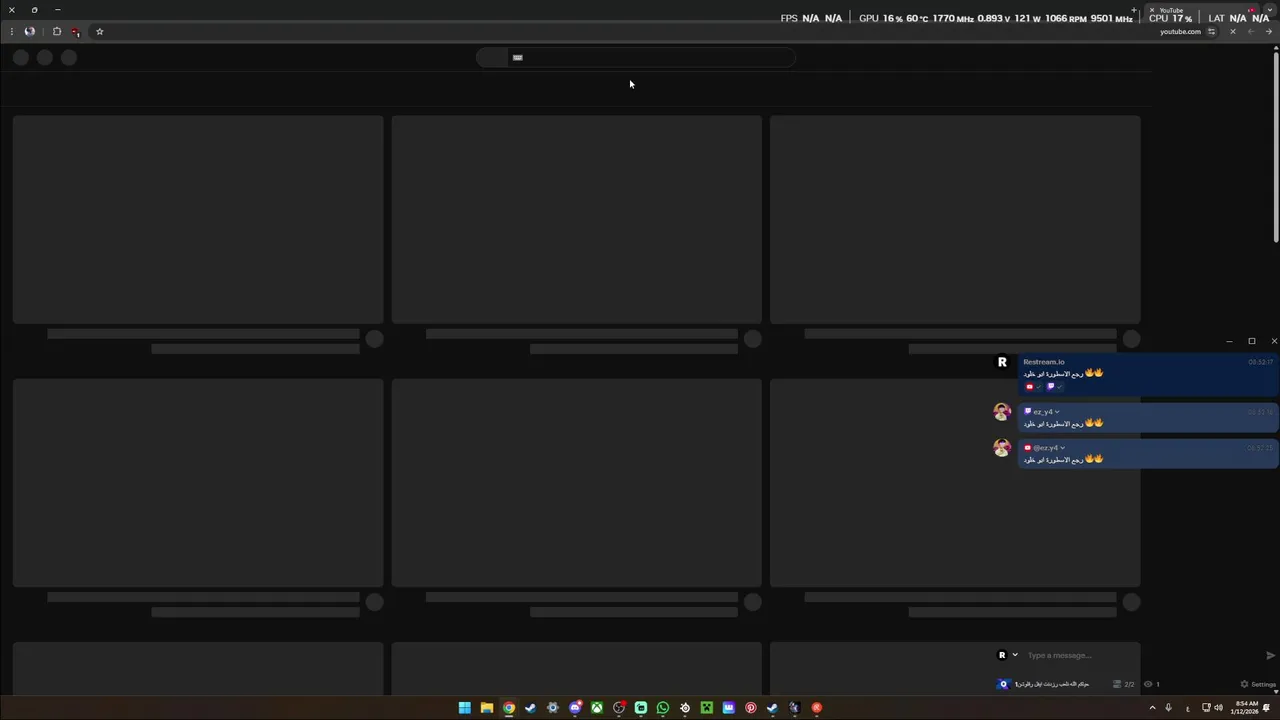Screen dimensions: 1280x720
Task: Open the notification bell in the system tray
Action: [1266, 708]
